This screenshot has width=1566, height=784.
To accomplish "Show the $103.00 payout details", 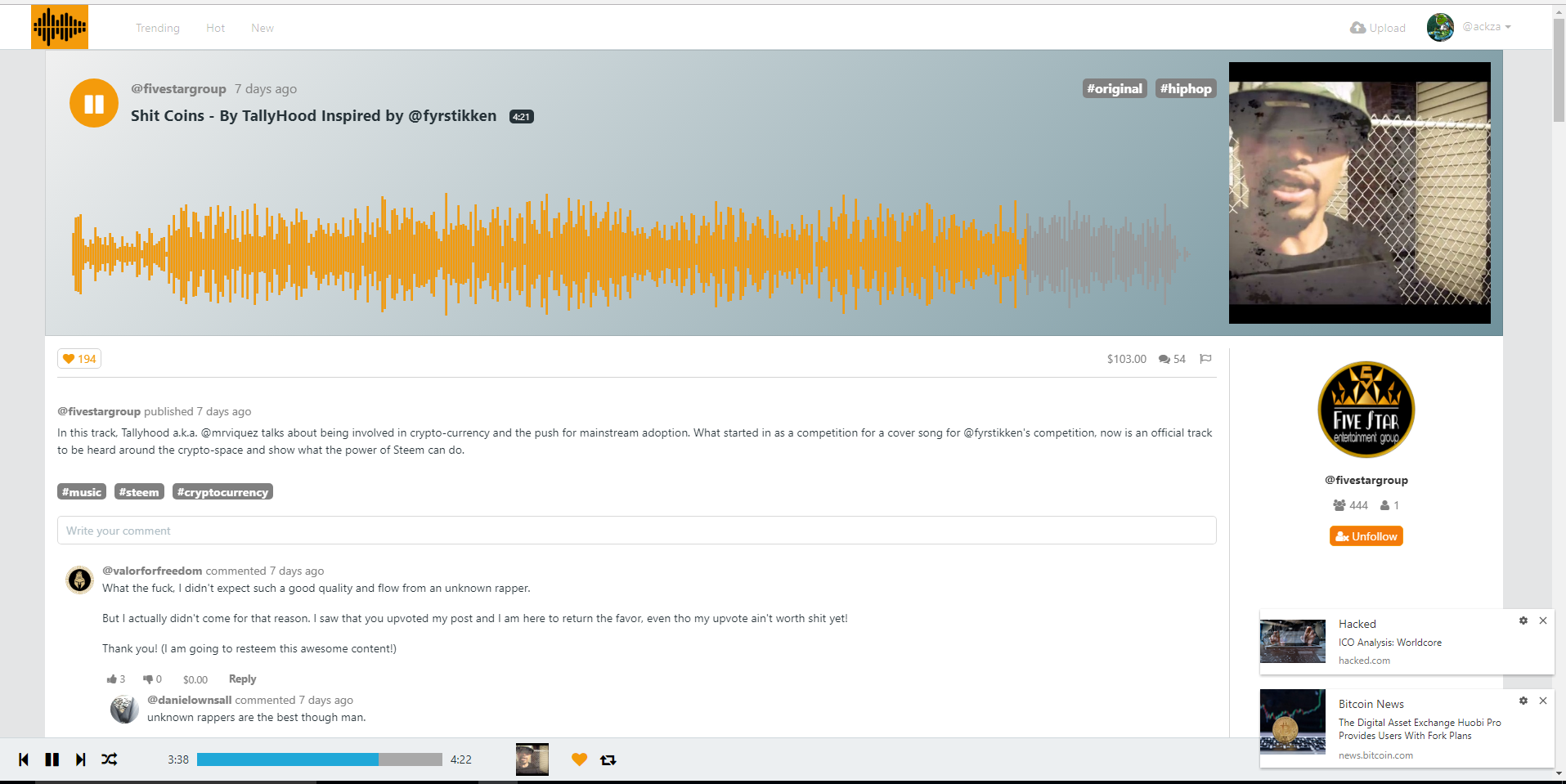I will 1126,359.
